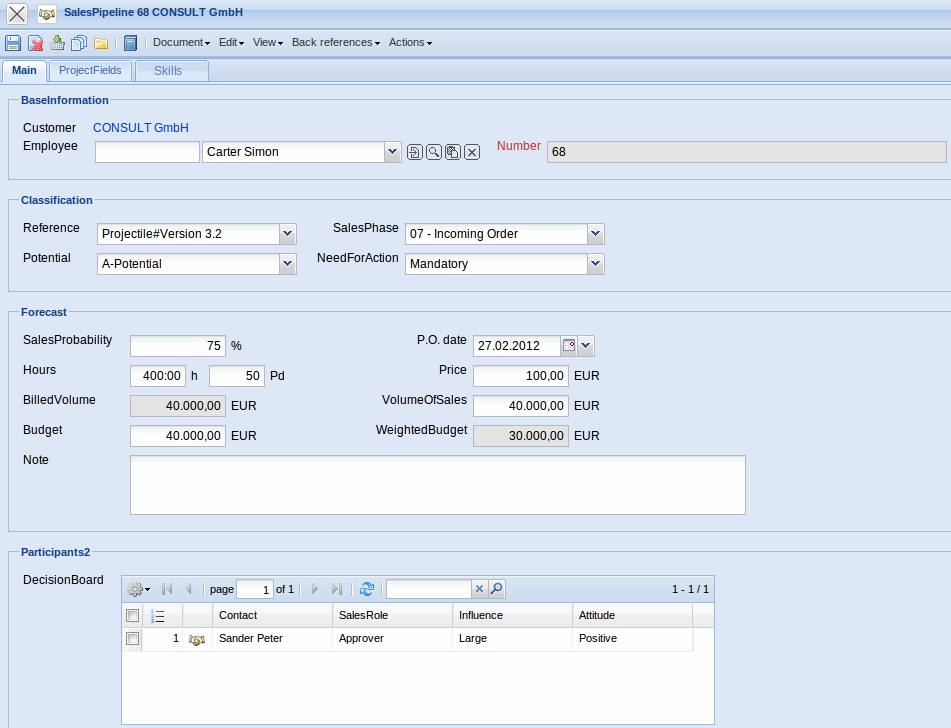The height and width of the screenshot is (728, 951).
Task: Click the yellow folder icon in toolbar
Action: tap(101, 43)
